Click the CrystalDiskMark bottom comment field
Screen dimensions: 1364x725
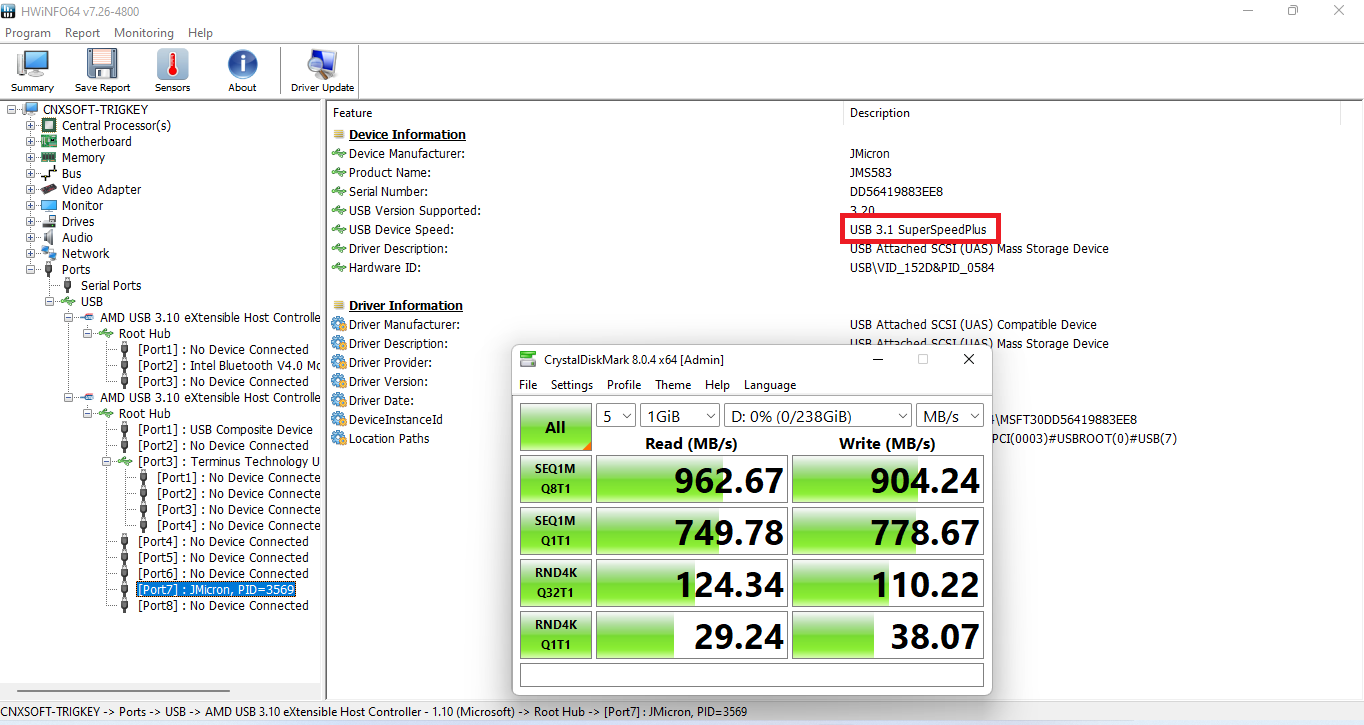pyautogui.click(x=752, y=675)
